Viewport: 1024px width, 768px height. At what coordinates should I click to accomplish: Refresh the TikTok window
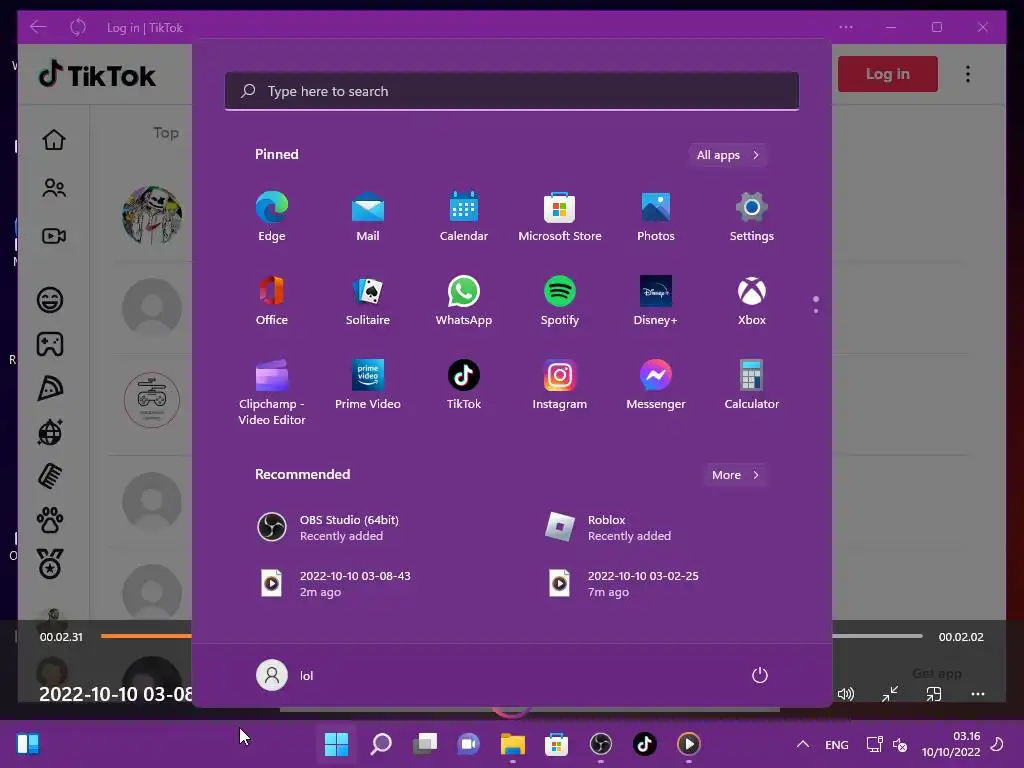(78, 27)
